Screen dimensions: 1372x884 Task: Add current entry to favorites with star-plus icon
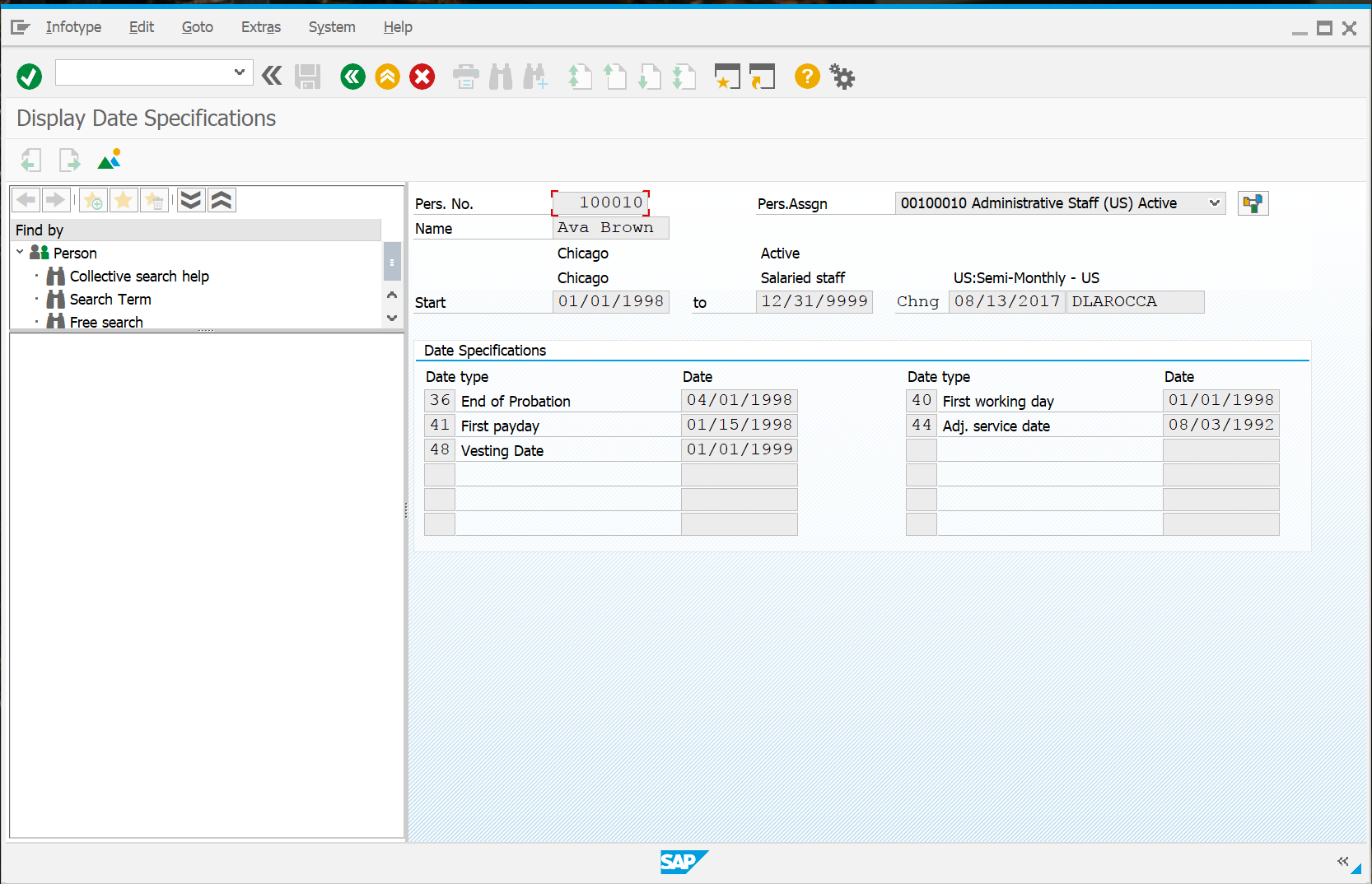pos(93,199)
